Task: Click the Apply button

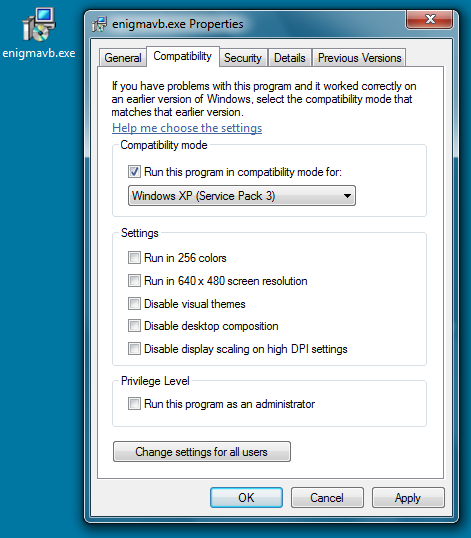Action: [408, 498]
